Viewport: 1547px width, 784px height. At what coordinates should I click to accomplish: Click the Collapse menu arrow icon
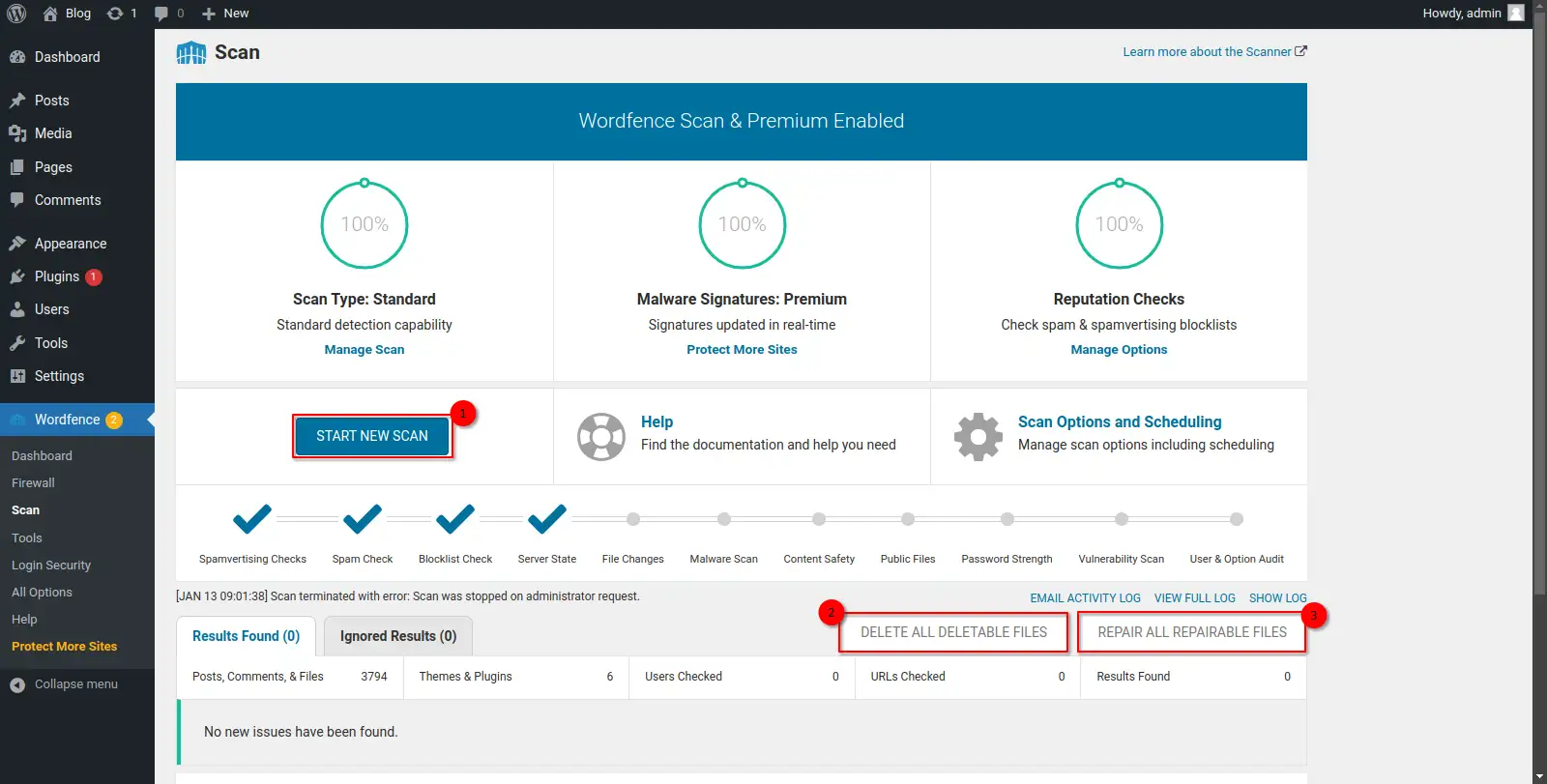click(17, 684)
